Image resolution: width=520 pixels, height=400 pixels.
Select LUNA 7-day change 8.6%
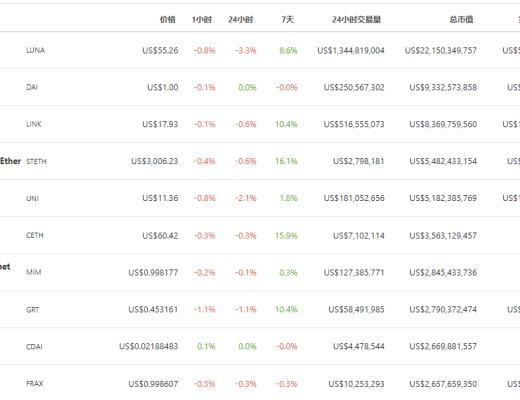click(x=288, y=50)
